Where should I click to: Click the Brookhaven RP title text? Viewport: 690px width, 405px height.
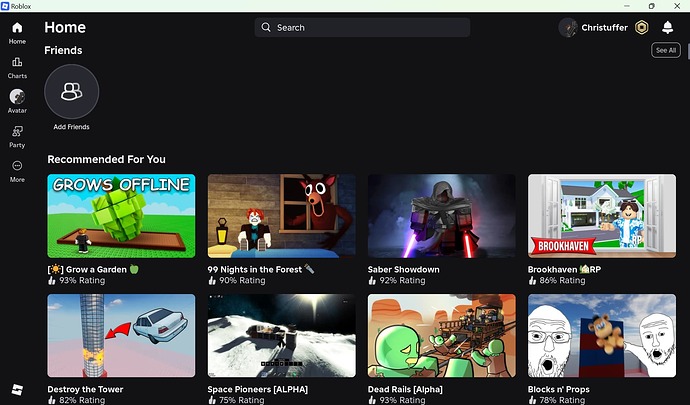[x=564, y=269]
